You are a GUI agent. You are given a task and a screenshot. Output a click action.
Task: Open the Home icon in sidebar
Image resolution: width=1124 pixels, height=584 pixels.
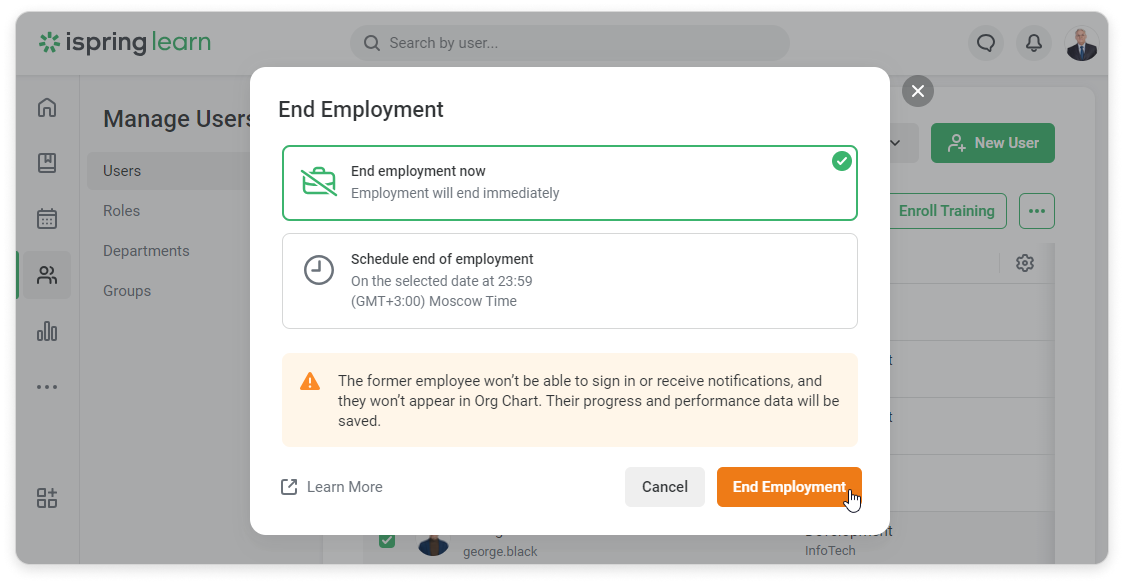(x=47, y=108)
